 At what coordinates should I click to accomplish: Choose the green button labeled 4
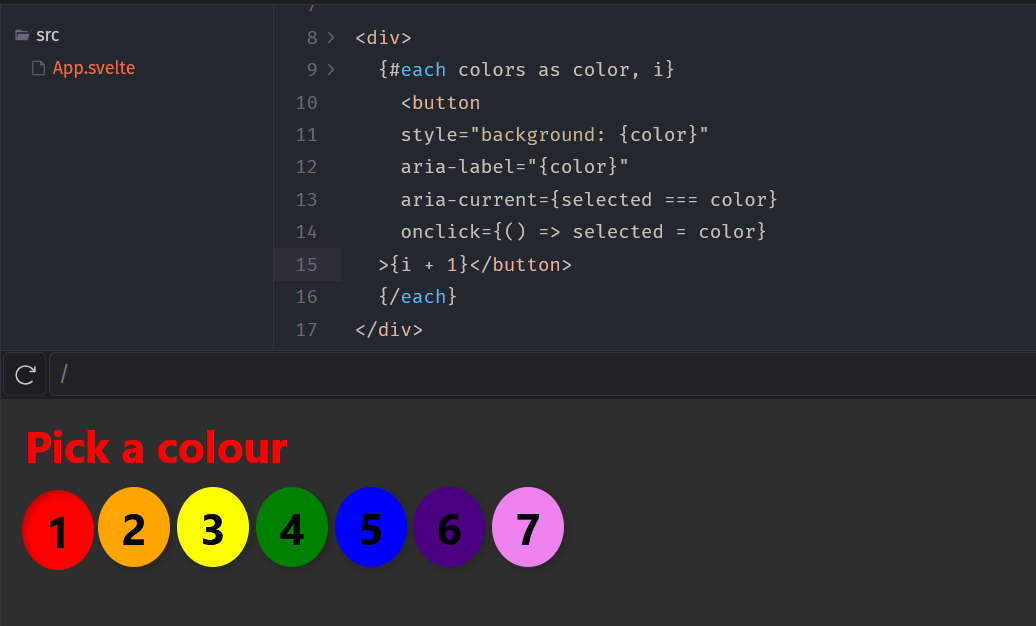click(292, 527)
